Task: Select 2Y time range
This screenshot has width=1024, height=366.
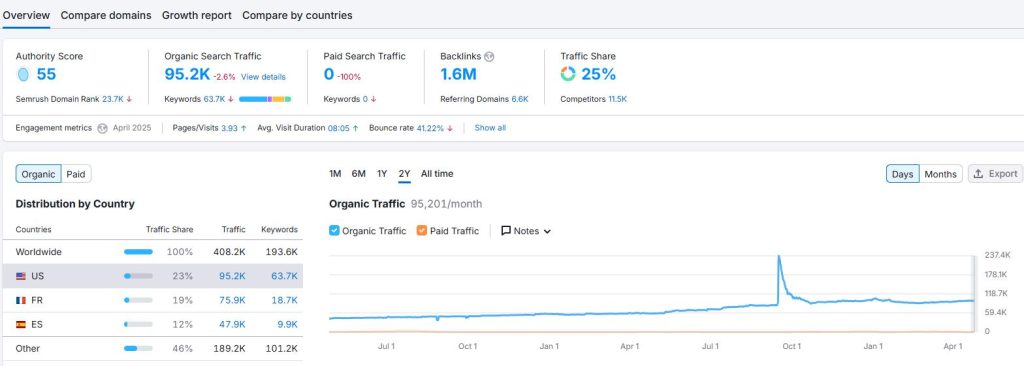Action: tap(404, 174)
